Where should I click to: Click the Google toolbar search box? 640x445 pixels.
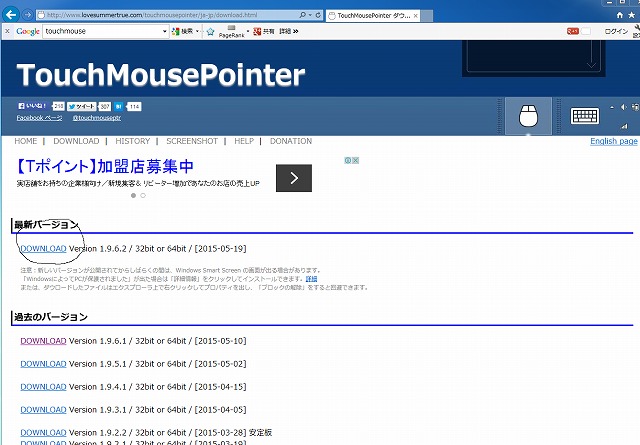102,31
